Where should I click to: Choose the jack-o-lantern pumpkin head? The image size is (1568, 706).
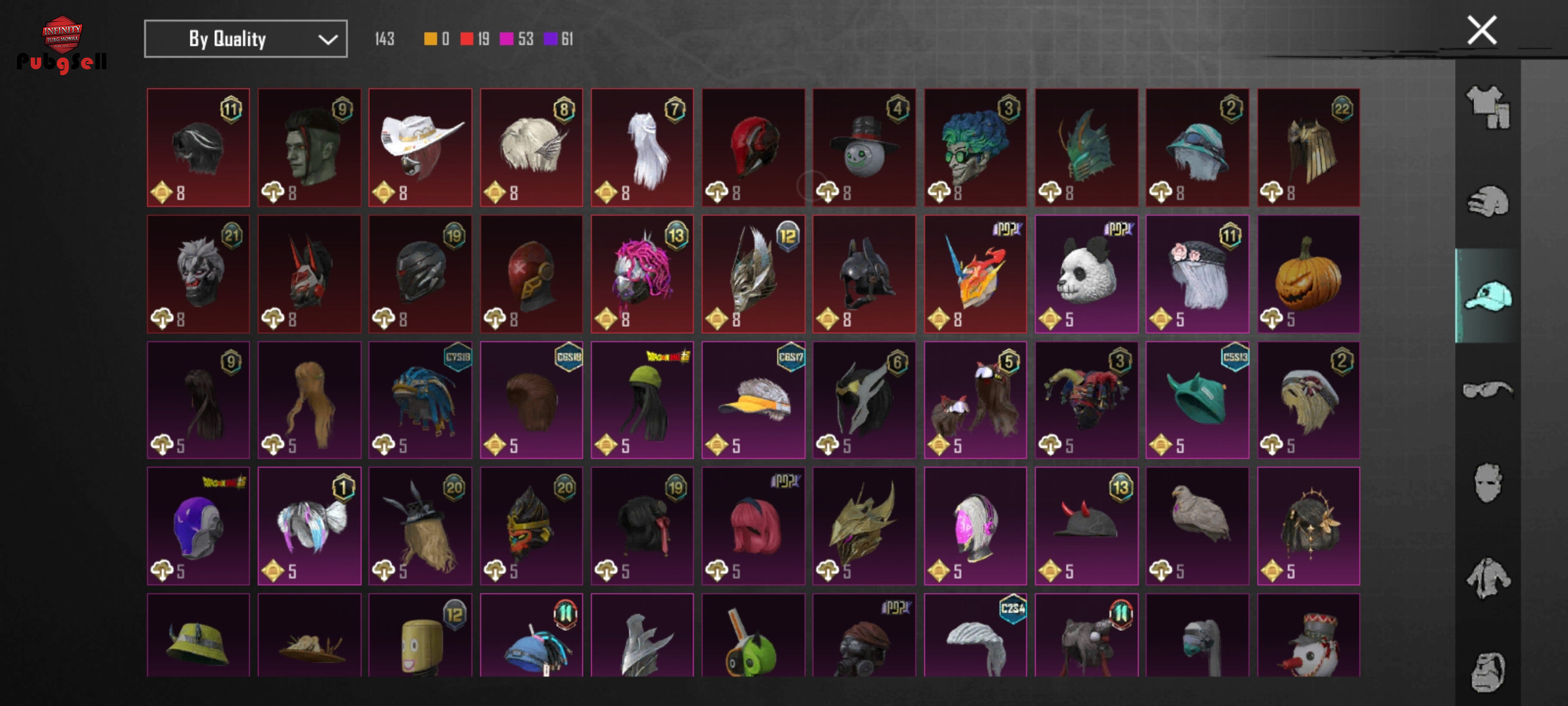tap(1309, 274)
